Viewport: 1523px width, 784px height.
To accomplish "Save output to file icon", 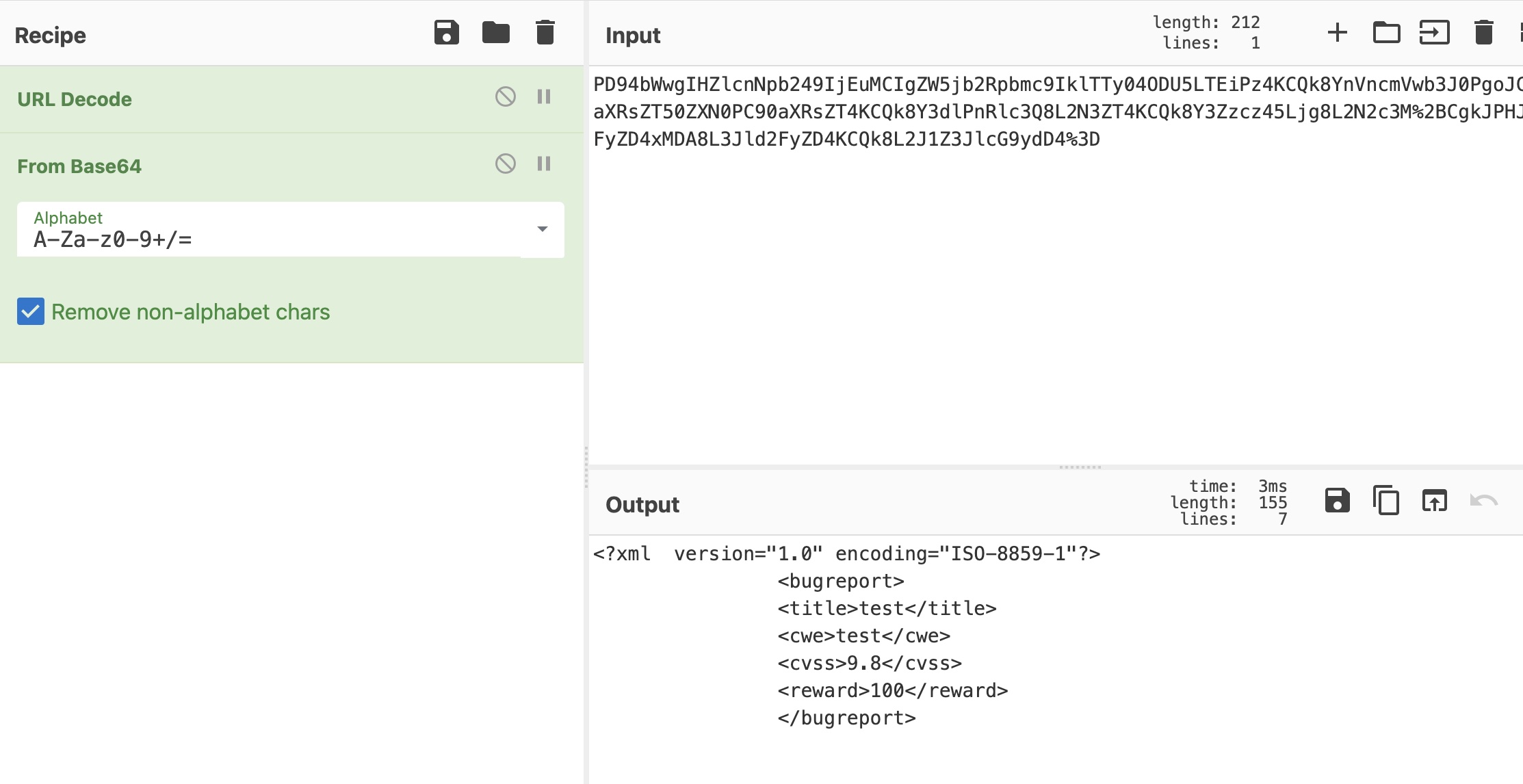I will [1337, 501].
